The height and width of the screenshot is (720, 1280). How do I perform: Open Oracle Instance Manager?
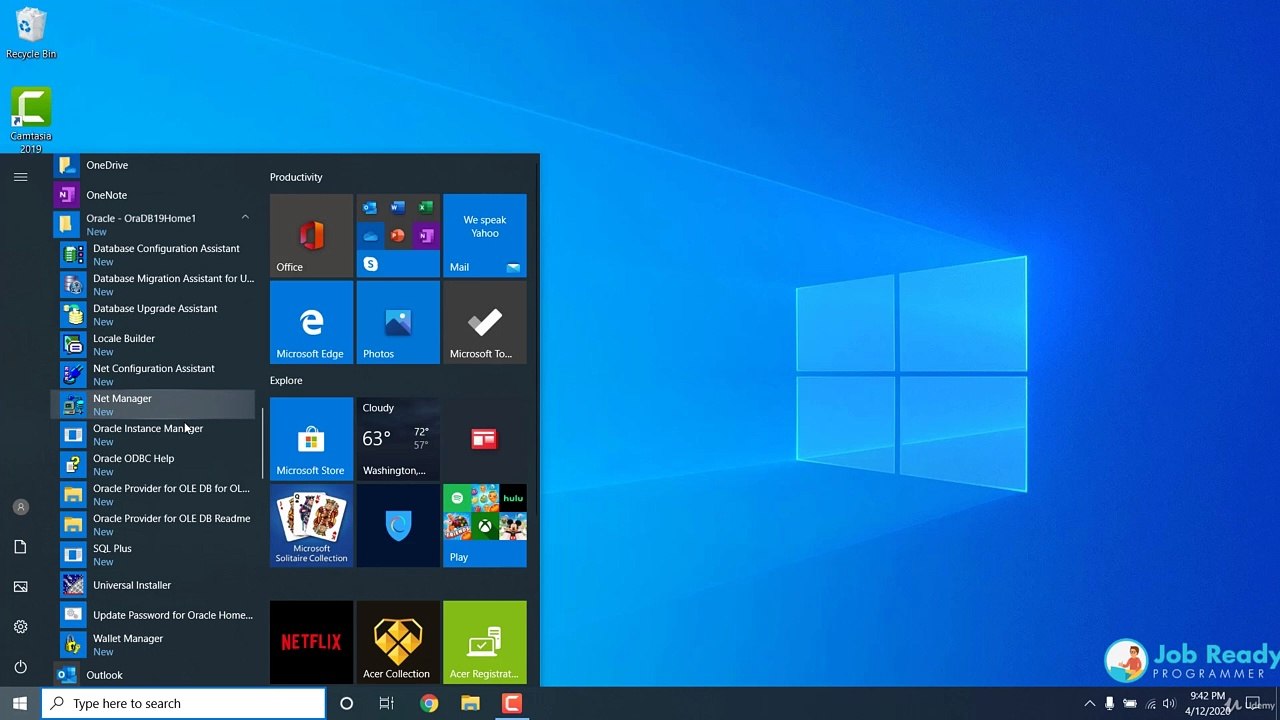pyautogui.click(x=154, y=435)
